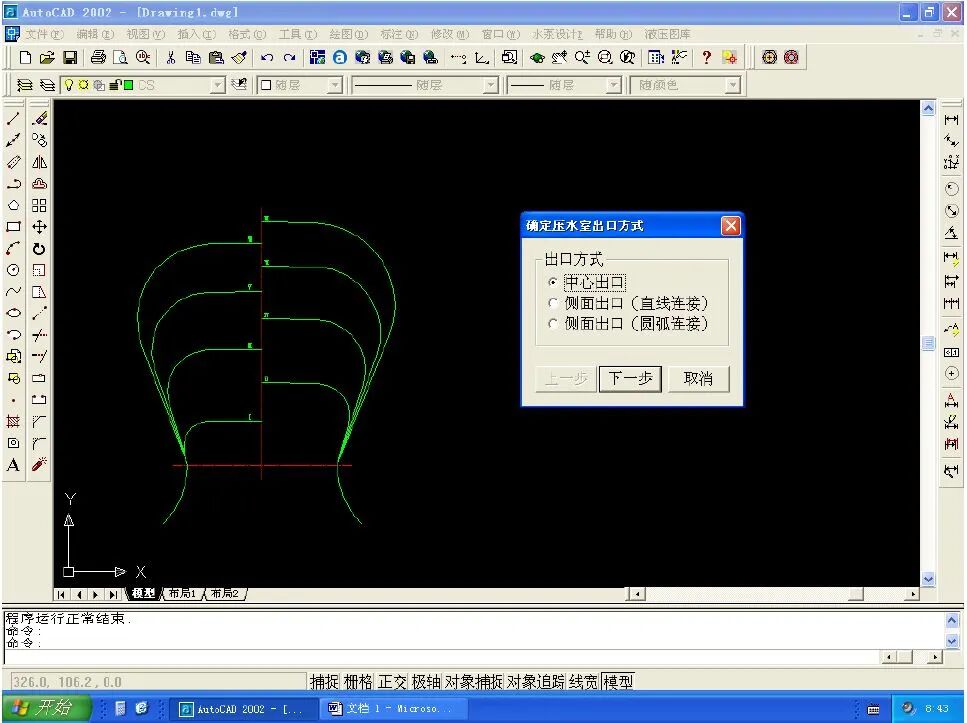The height and width of the screenshot is (723, 967).
Task: Close the 确定压水室出口方式 dialog
Action: click(731, 226)
